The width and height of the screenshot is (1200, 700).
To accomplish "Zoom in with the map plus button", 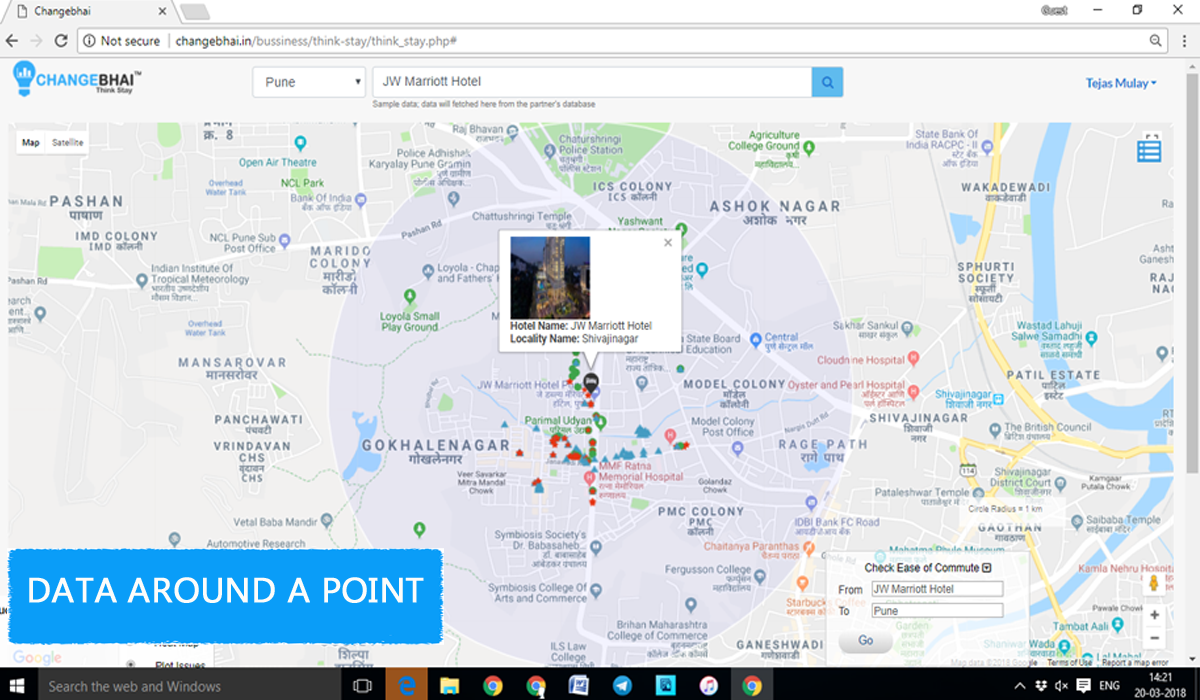I will (1154, 615).
